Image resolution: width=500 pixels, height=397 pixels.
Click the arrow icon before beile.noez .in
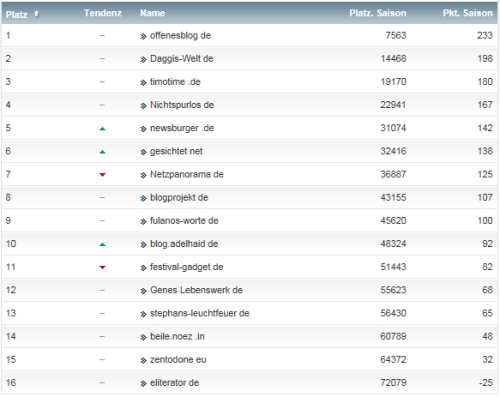pos(143,337)
